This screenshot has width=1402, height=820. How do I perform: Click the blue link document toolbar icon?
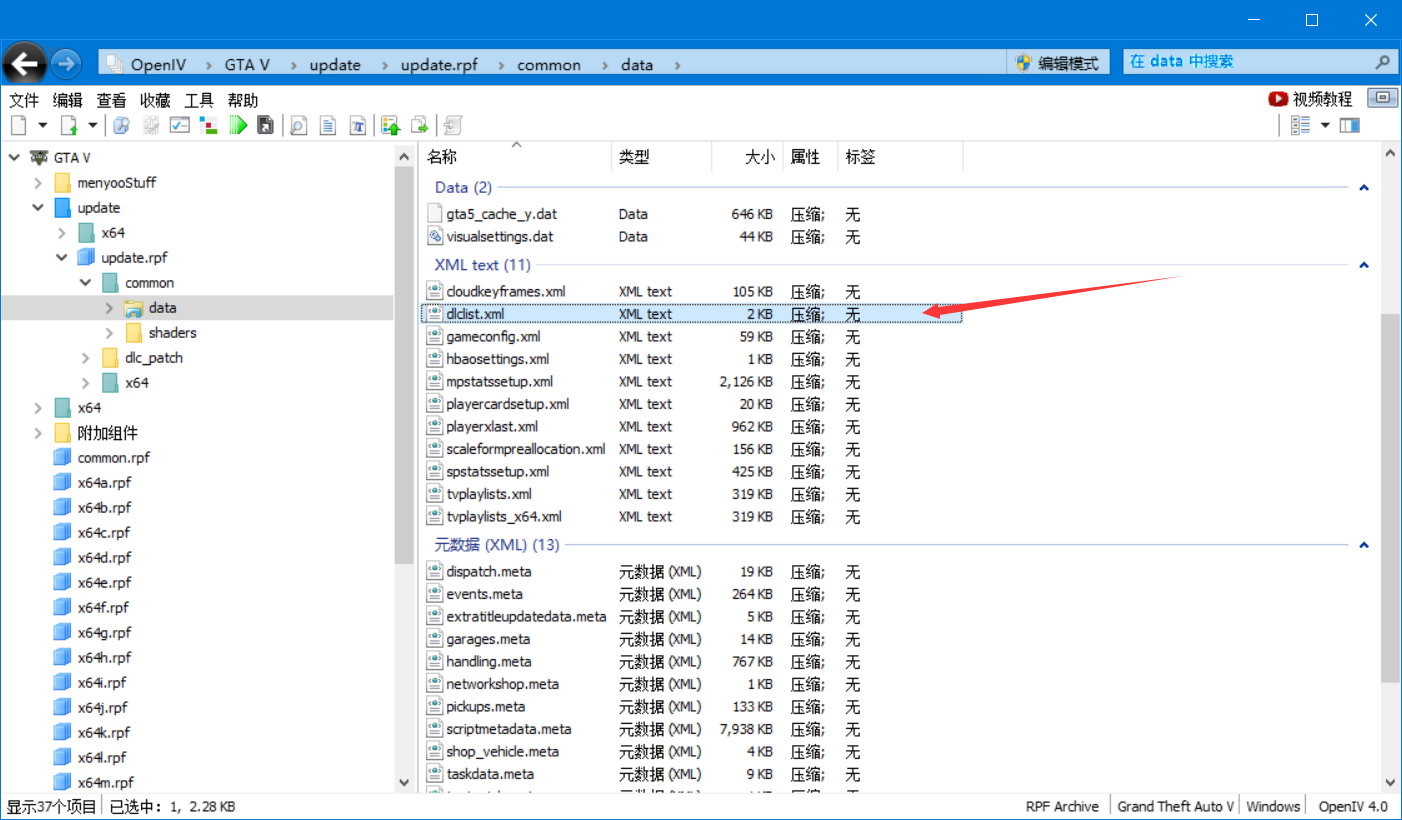click(121, 125)
